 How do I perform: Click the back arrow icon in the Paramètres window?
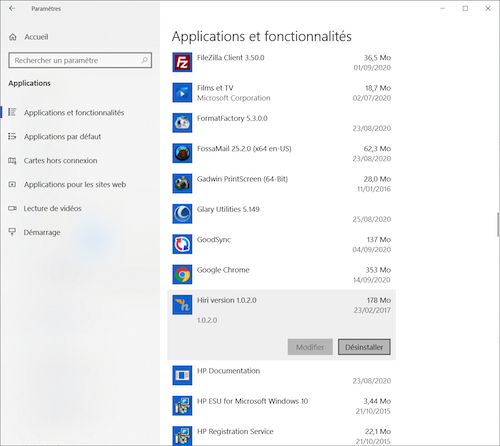tap(12, 8)
